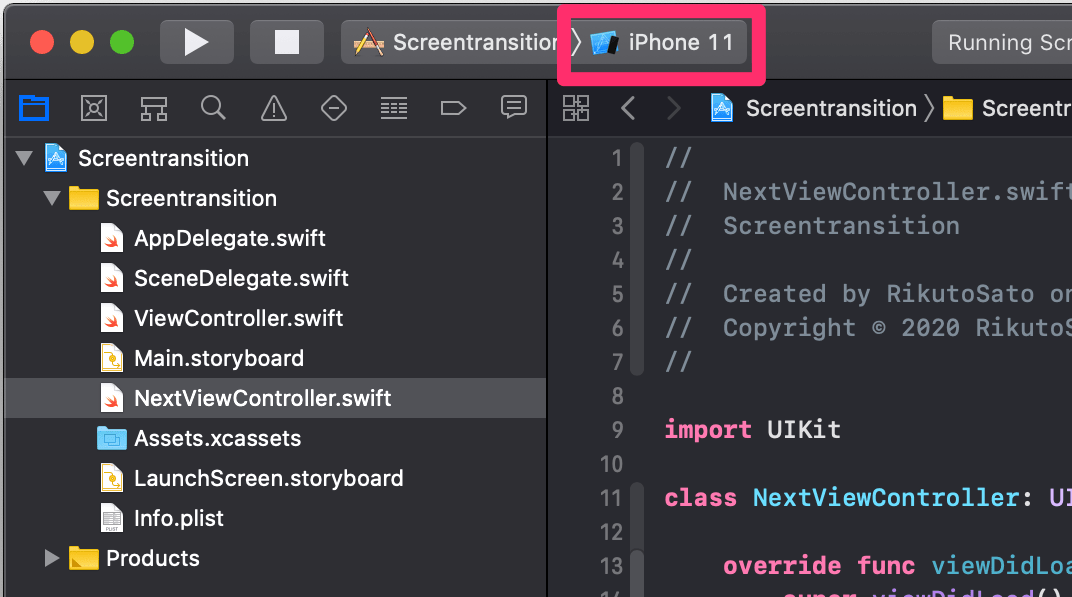Open the Debug navigator
Screen dimensions: 1072x597
pos(393,108)
